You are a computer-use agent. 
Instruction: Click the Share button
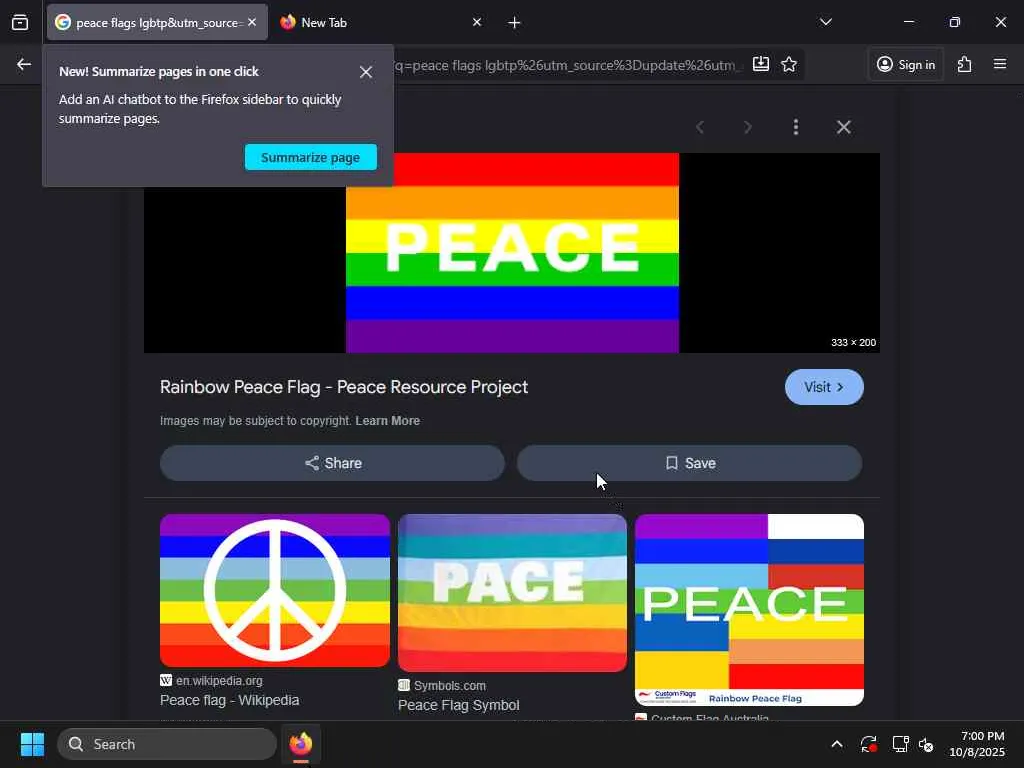click(332, 463)
